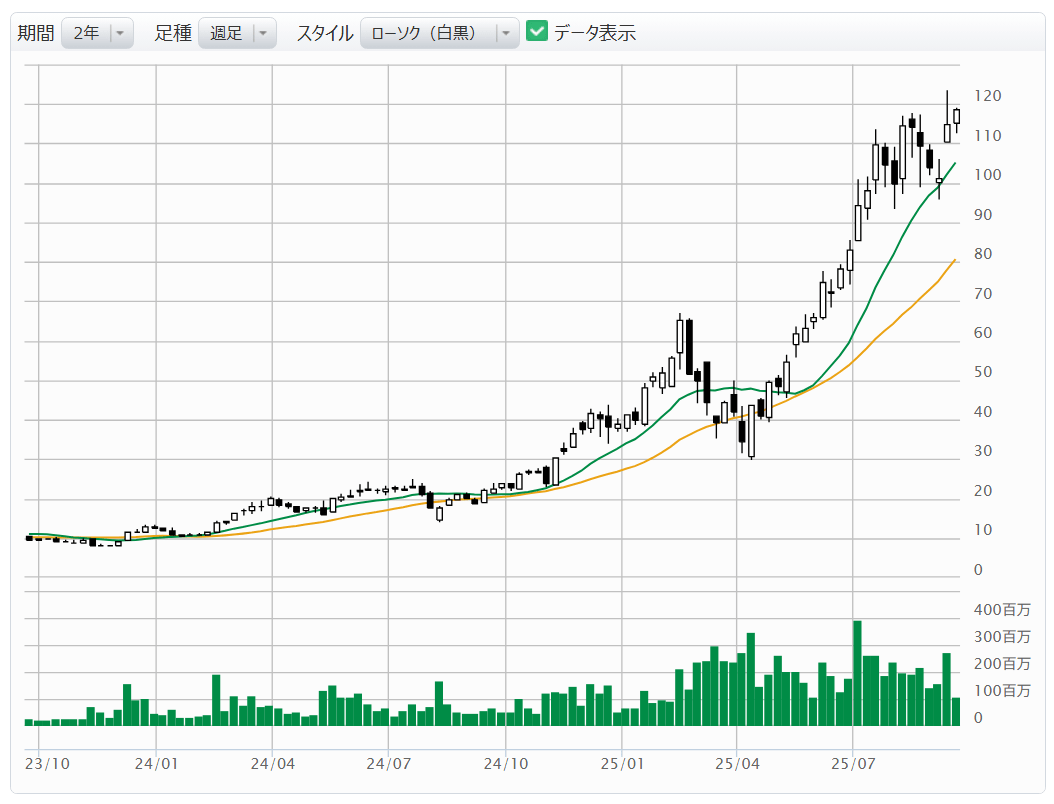Click the 100百万 volume axis label
1054x804 pixels.
(x=1001, y=691)
